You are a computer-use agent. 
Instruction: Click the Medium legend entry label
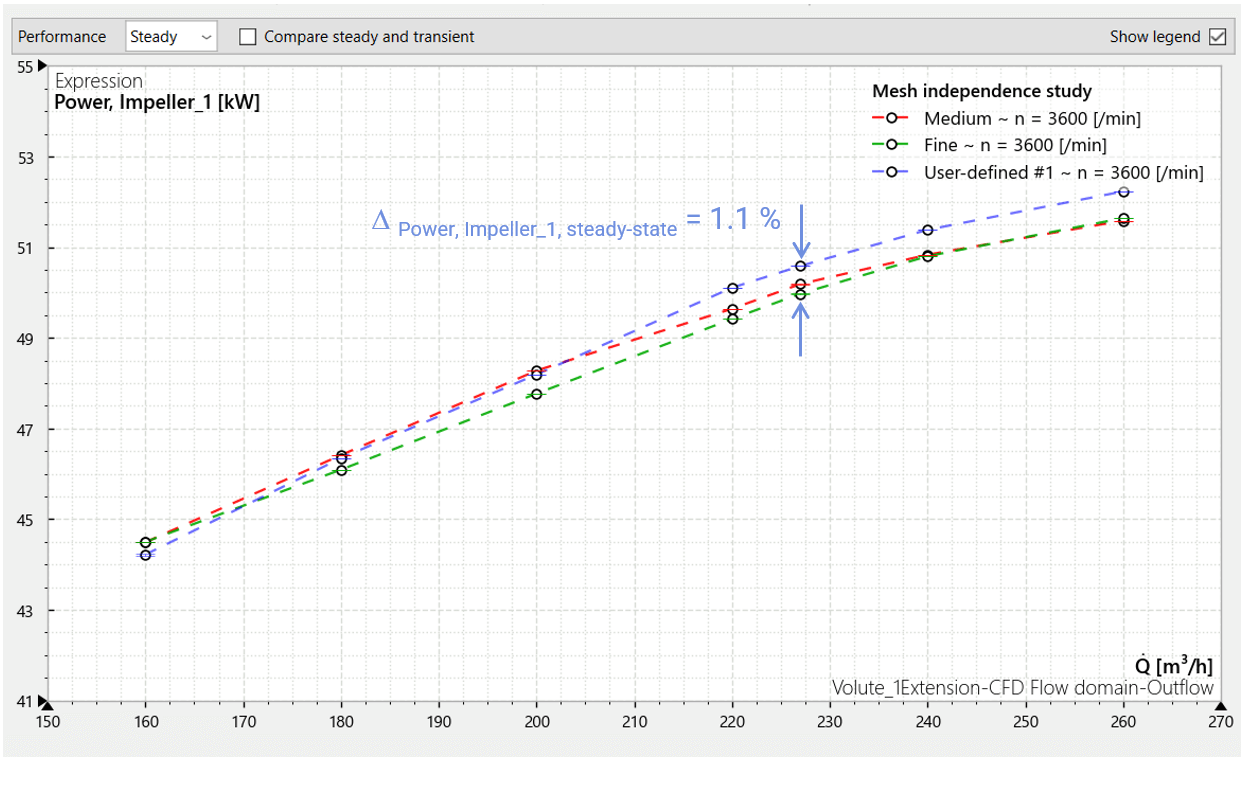[1032, 119]
